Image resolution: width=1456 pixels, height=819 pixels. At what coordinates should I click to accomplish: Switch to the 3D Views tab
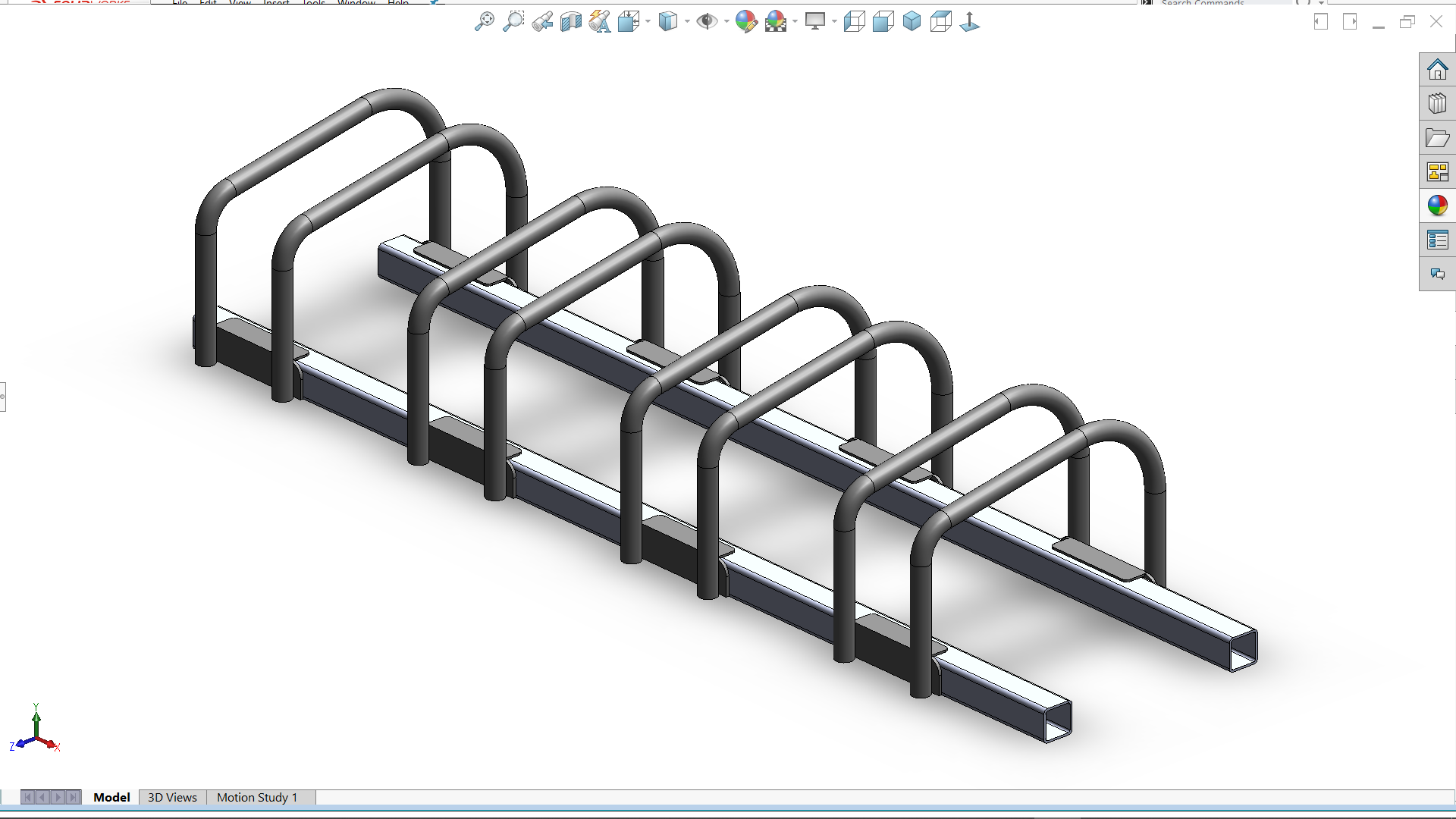tap(172, 797)
